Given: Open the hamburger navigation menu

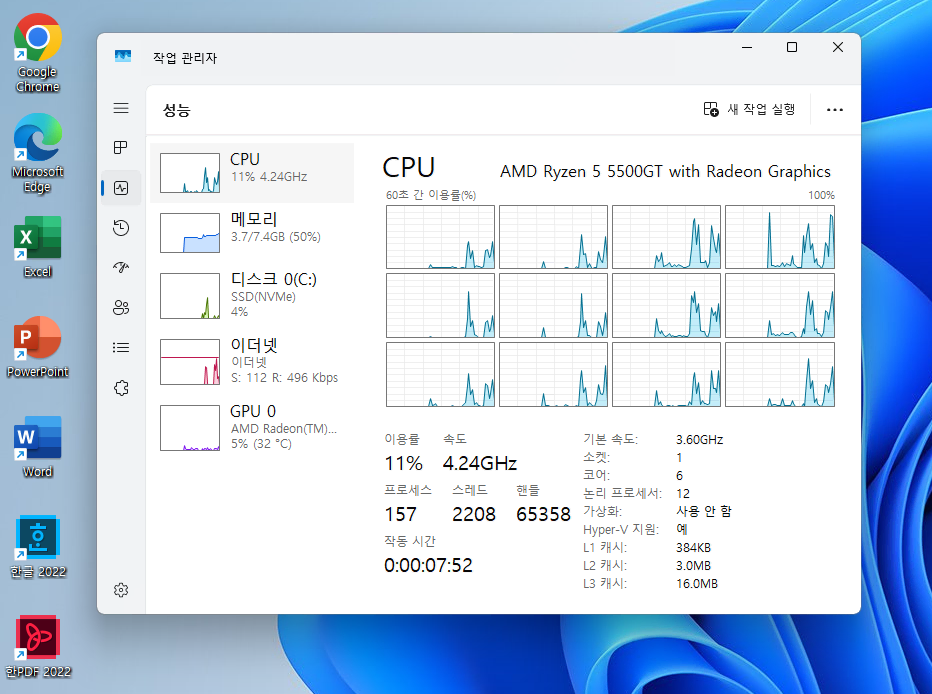Looking at the screenshot, I should point(121,108).
